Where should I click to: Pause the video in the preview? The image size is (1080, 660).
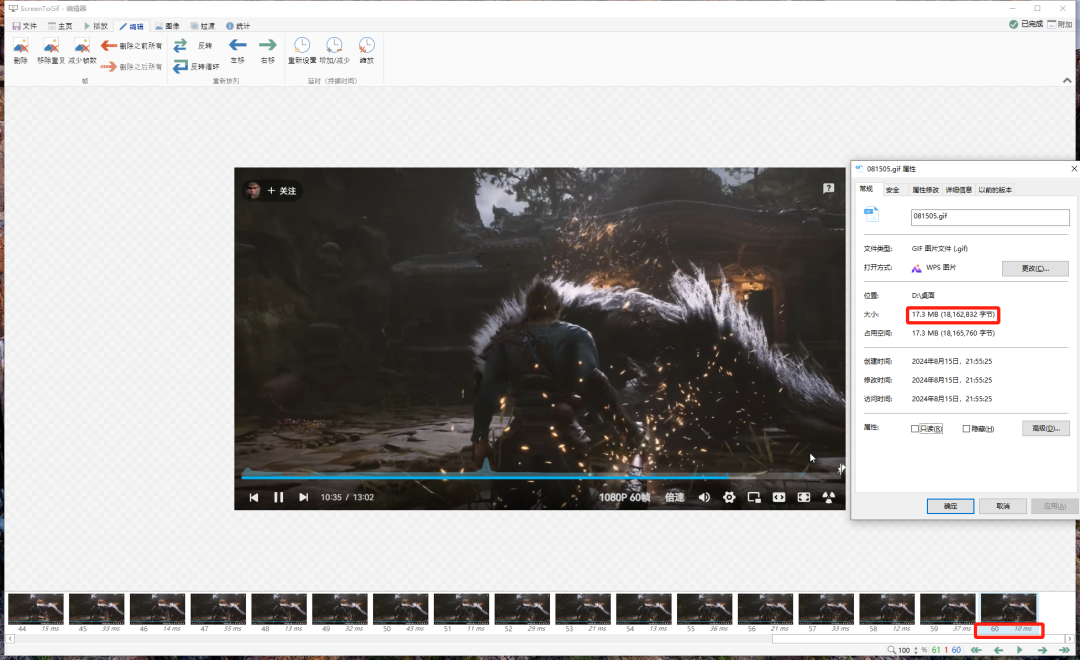pyautogui.click(x=278, y=497)
